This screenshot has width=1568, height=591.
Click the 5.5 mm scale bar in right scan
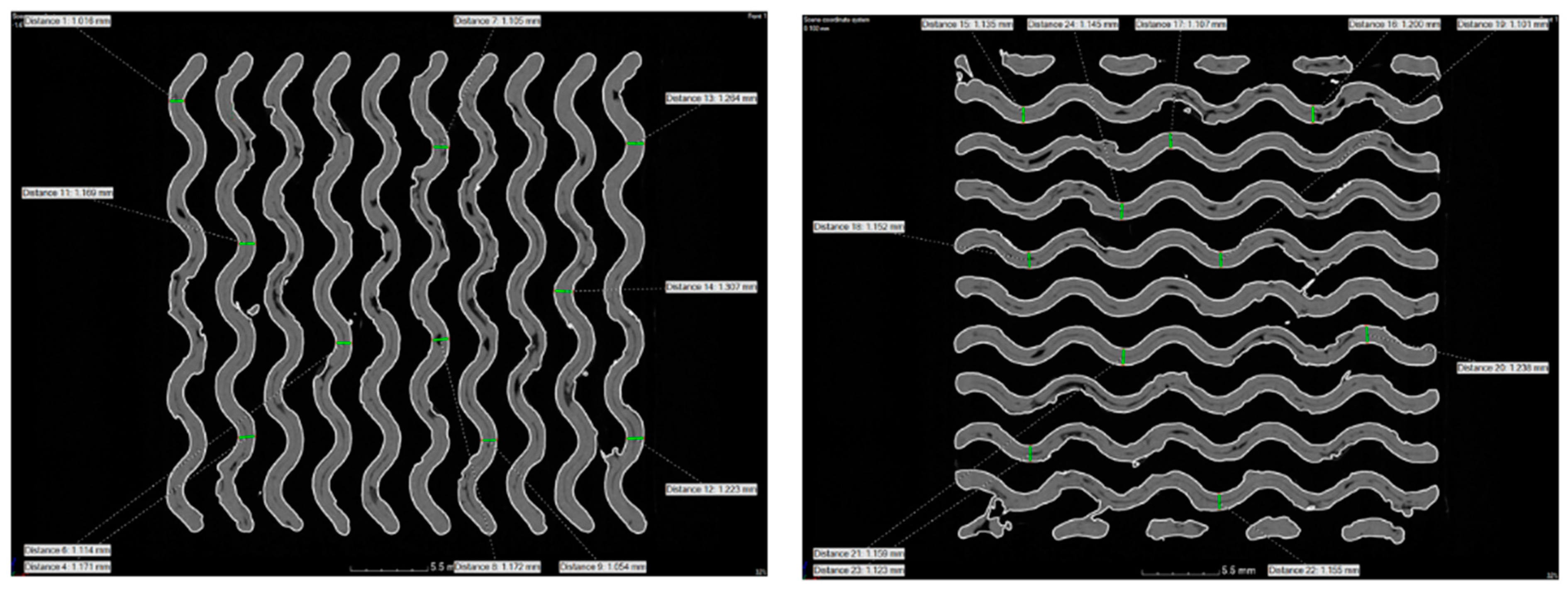coord(1180,572)
